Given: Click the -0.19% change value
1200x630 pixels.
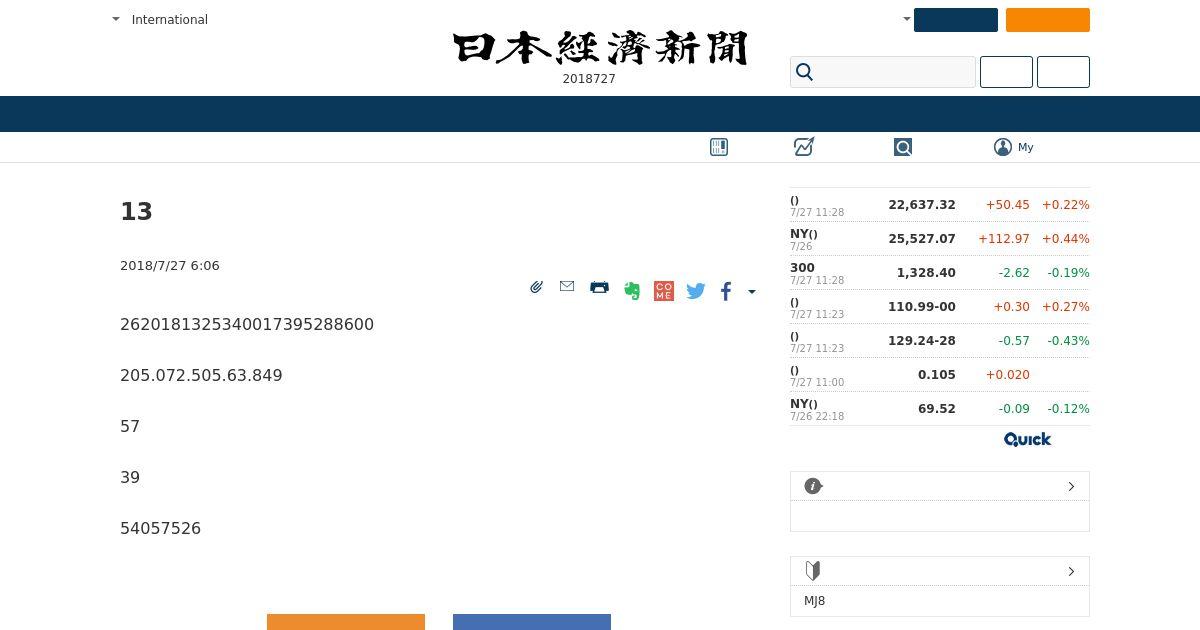Looking at the screenshot, I should 1068,273.
